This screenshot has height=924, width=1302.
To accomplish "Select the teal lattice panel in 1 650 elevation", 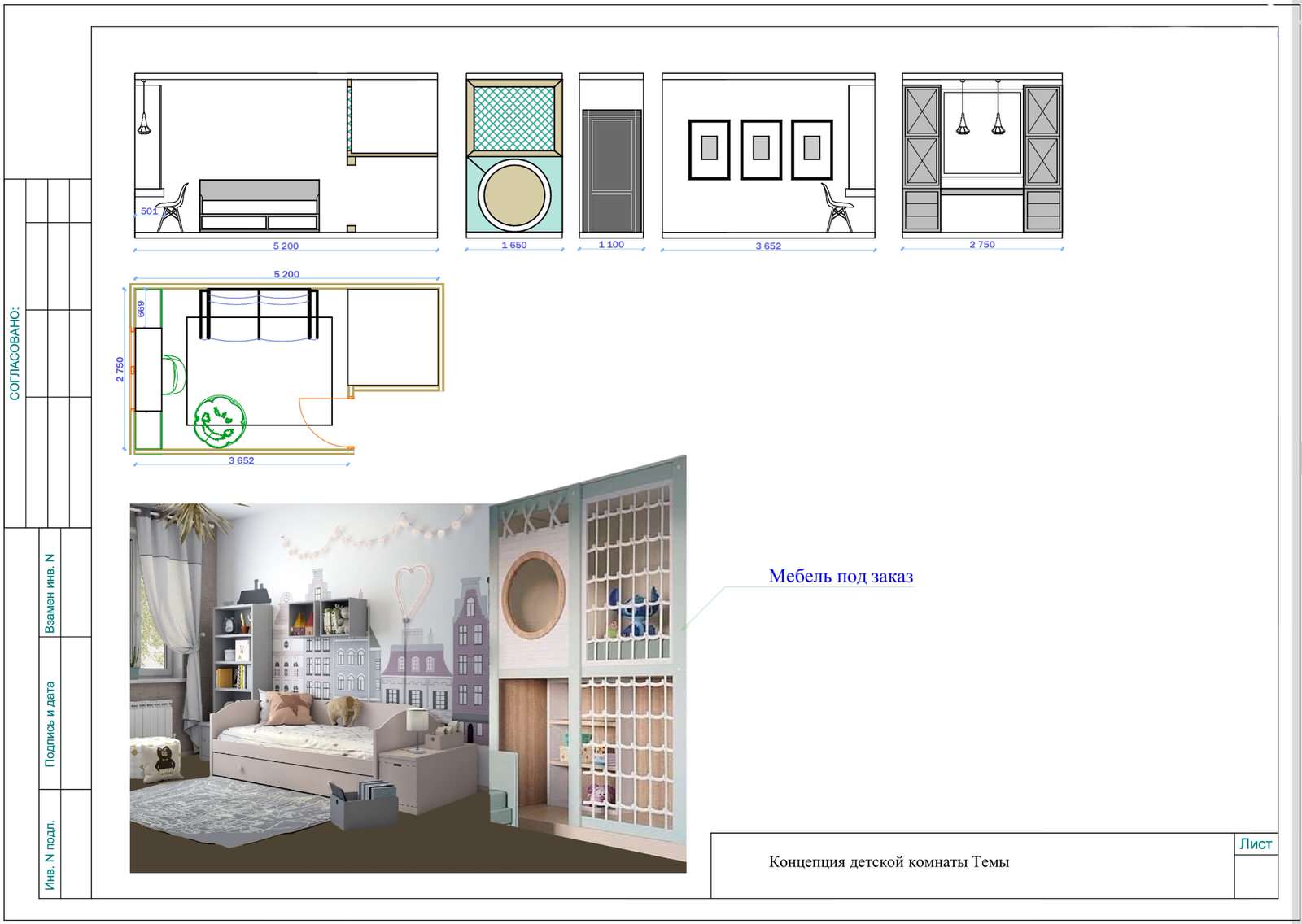I will pyautogui.click(x=513, y=119).
